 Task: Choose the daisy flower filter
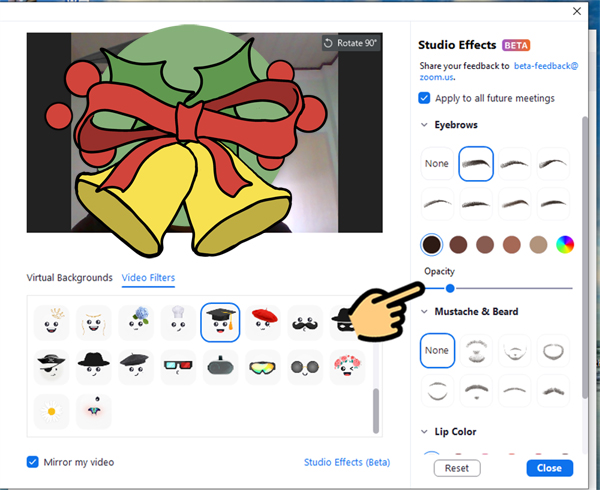51,410
